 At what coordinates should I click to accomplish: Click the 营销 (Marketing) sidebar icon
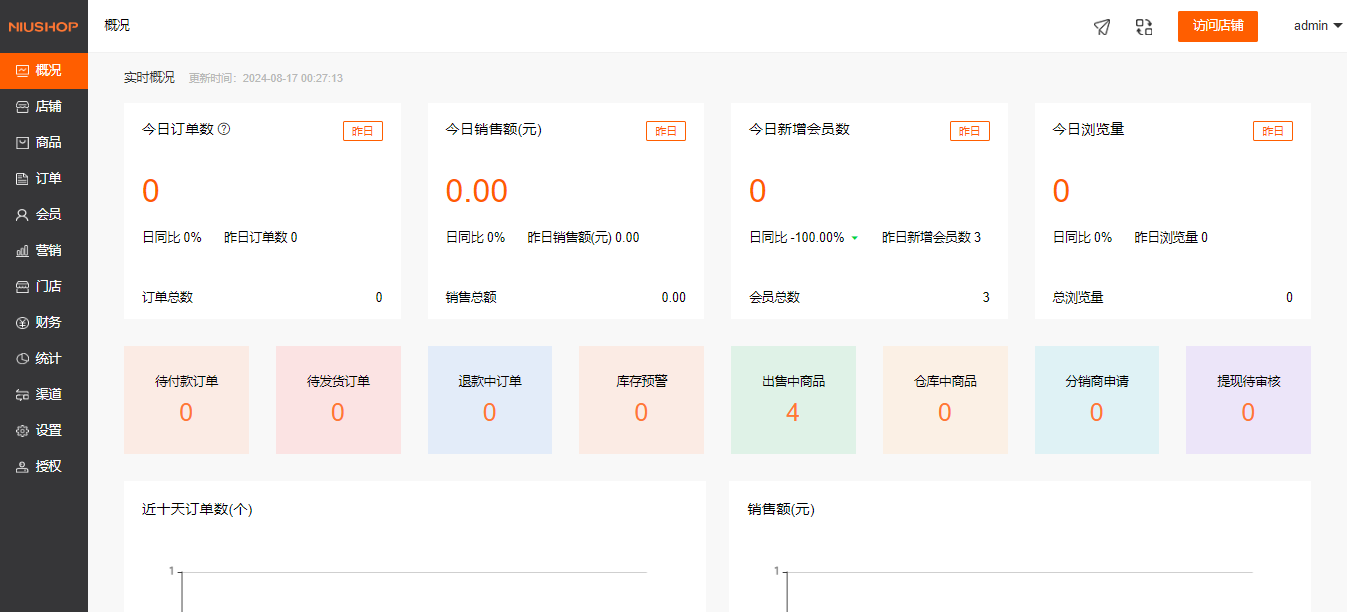44,250
